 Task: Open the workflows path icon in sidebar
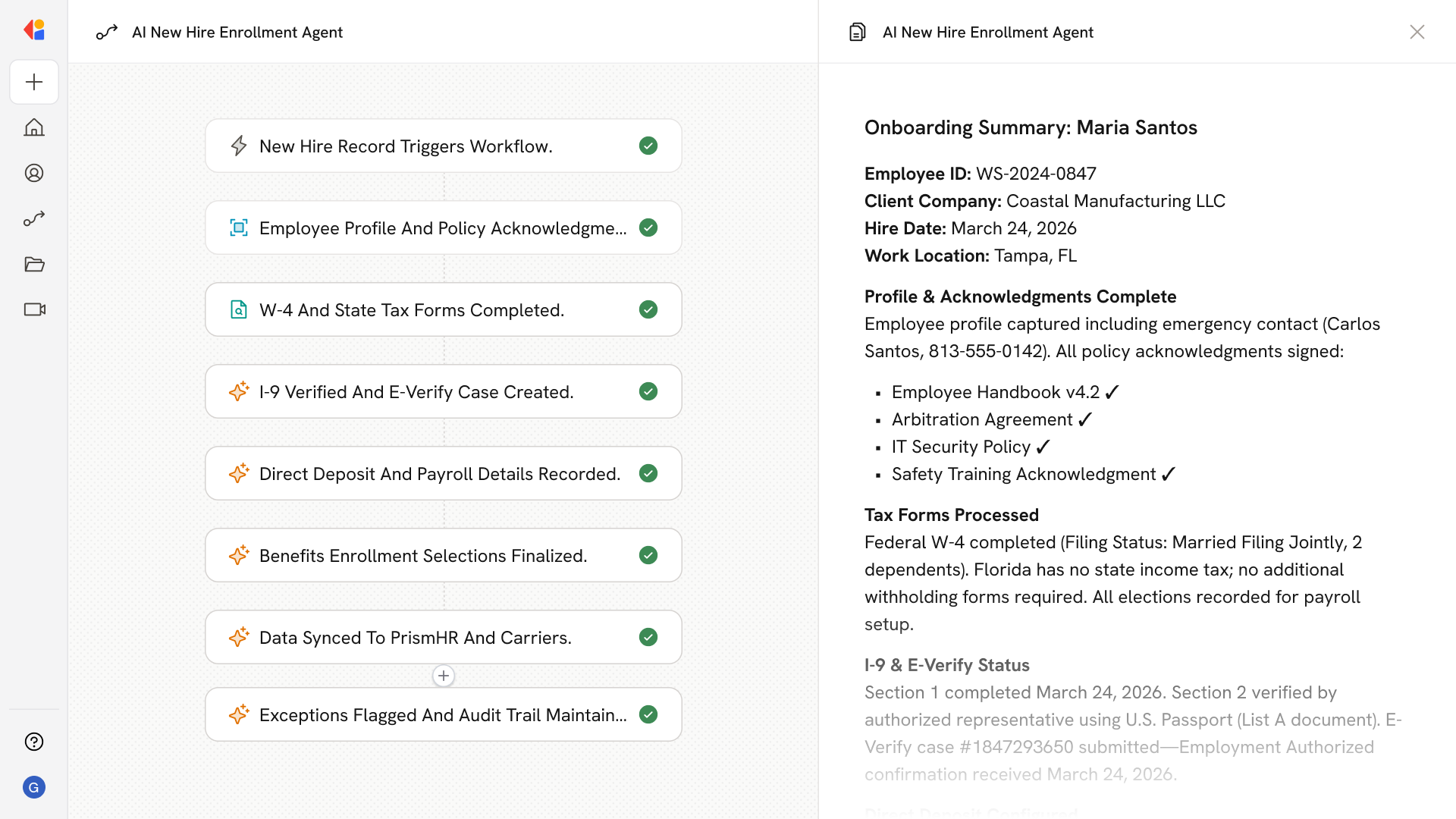(34, 218)
